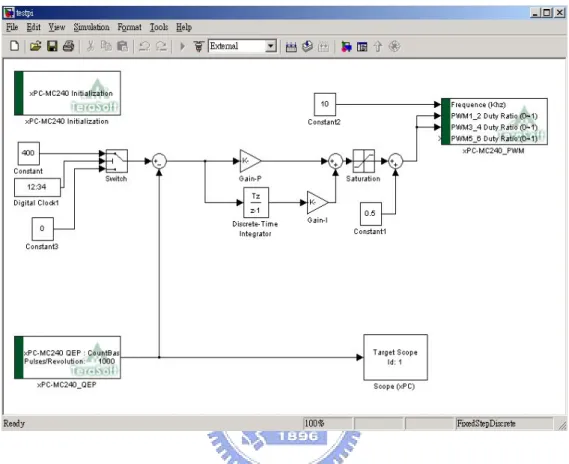Open the simulation mode dropdown arrow

point(270,46)
